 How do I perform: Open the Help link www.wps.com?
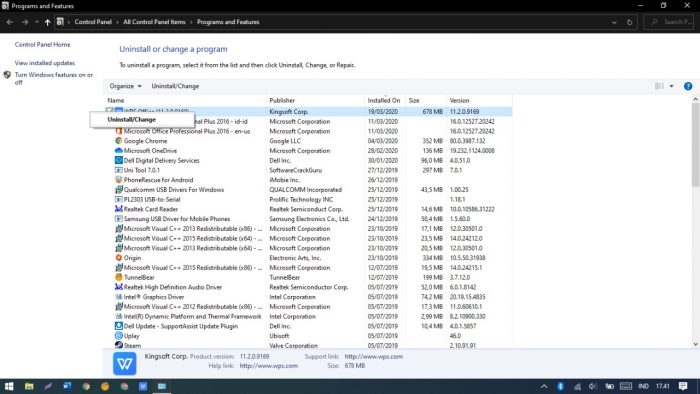[x=269, y=365]
